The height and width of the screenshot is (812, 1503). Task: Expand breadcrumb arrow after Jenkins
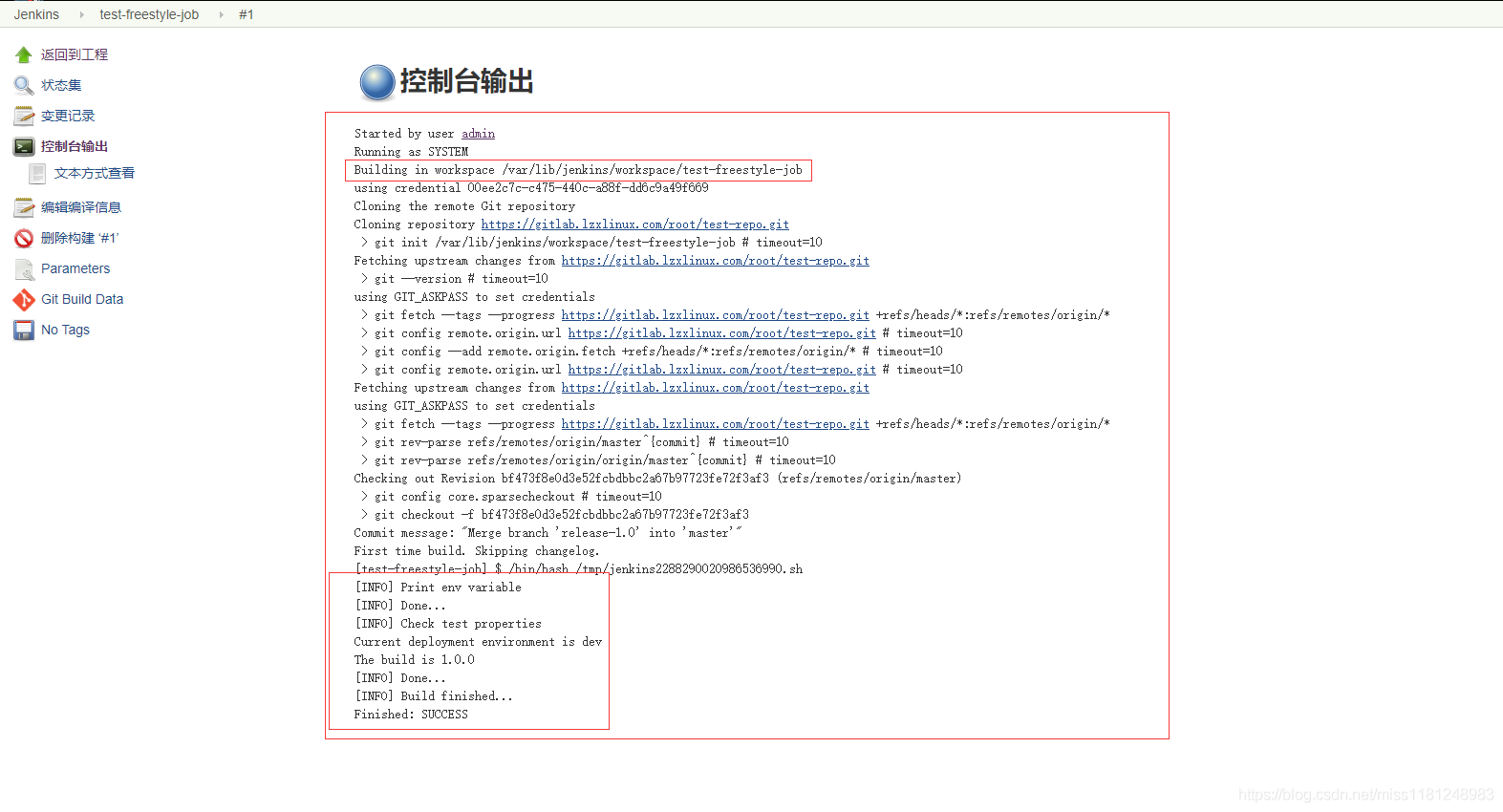click(80, 14)
